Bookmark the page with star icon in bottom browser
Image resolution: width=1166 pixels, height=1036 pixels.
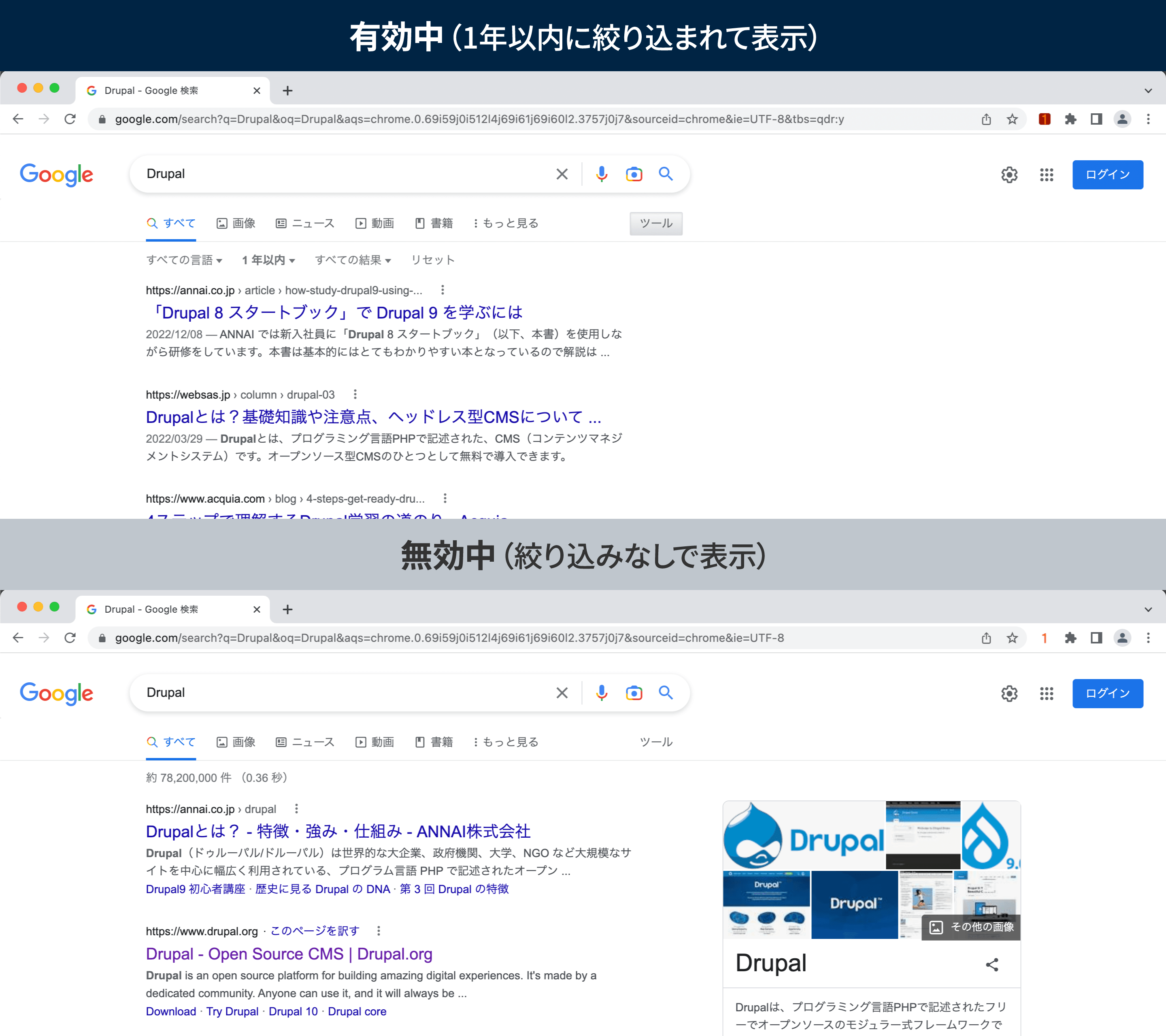(x=1012, y=638)
